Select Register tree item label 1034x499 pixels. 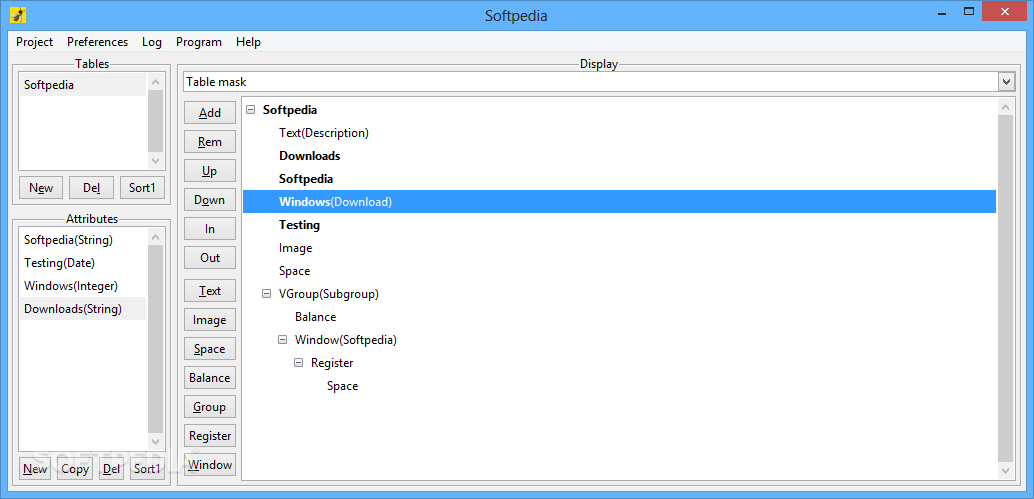point(332,363)
